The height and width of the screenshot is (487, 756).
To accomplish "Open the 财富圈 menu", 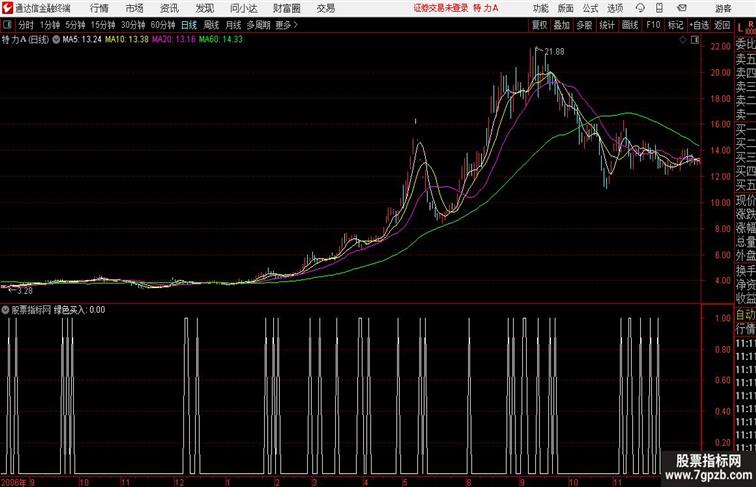I will pos(287,8).
